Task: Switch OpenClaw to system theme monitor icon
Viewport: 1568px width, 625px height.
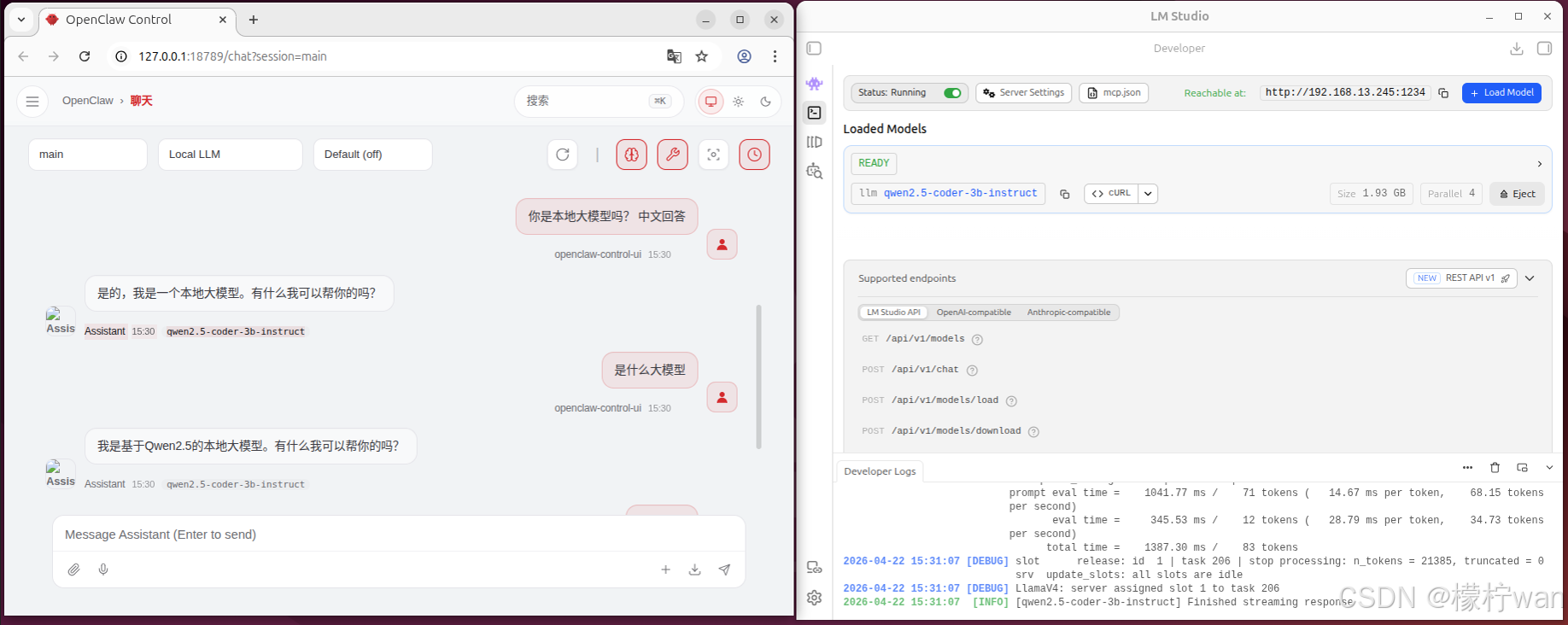Action: point(711,102)
